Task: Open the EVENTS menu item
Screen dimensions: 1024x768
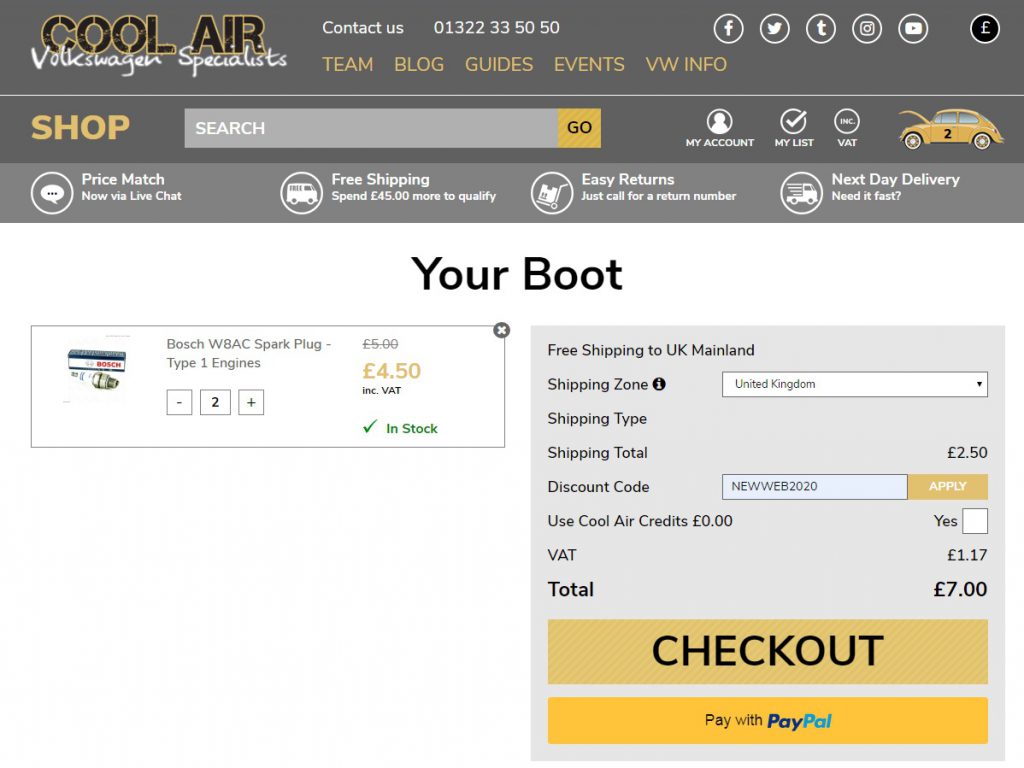Action: coord(589,65)
